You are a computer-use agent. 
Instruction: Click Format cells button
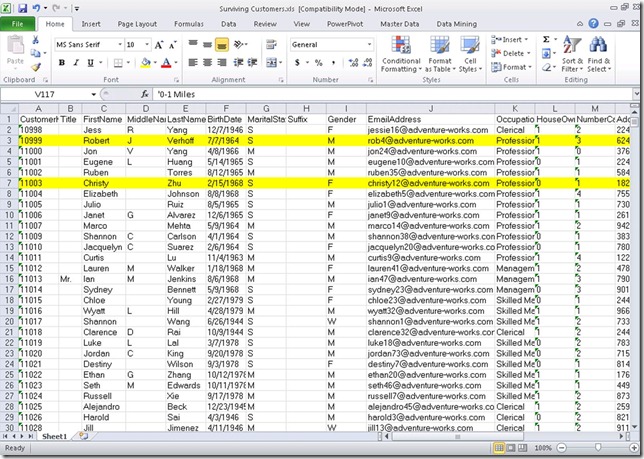[511, 67]
